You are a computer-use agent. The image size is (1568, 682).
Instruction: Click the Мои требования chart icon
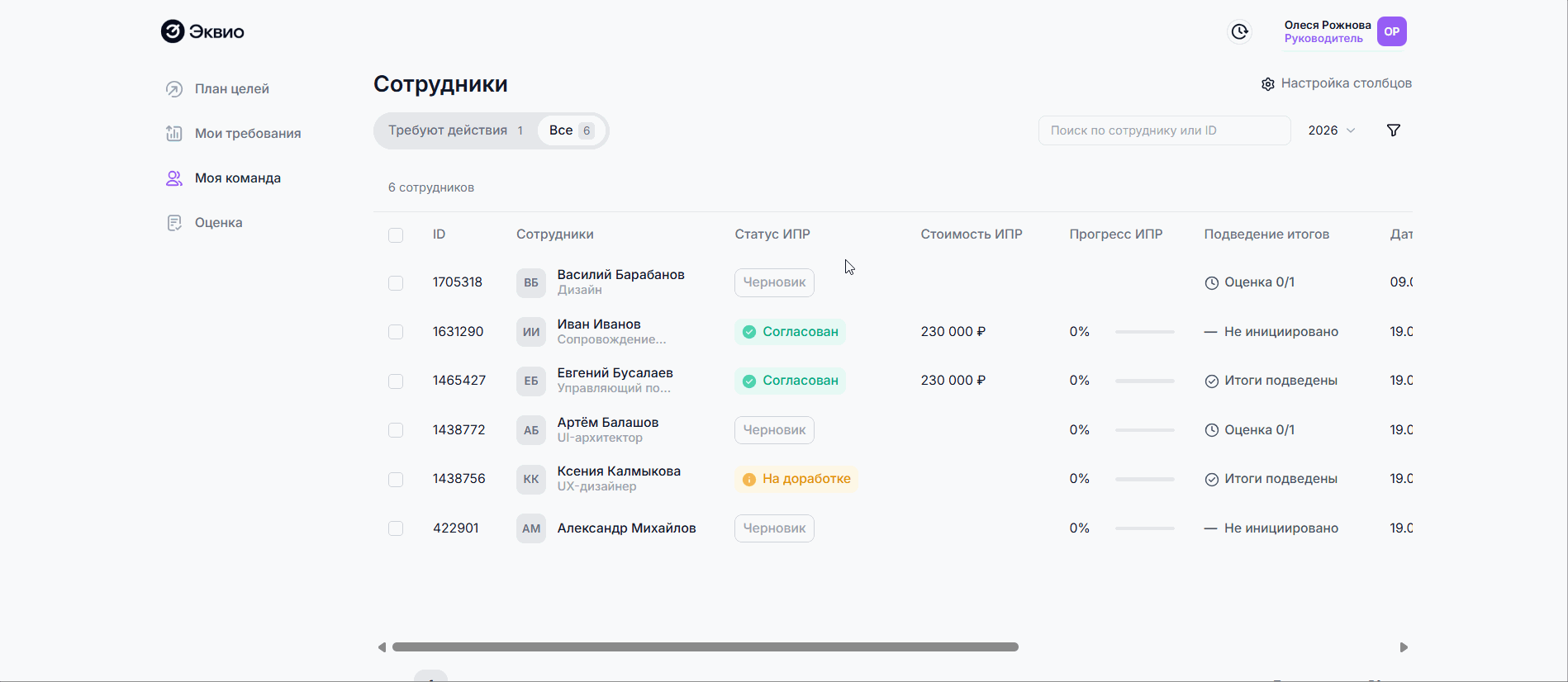[174, 134]
